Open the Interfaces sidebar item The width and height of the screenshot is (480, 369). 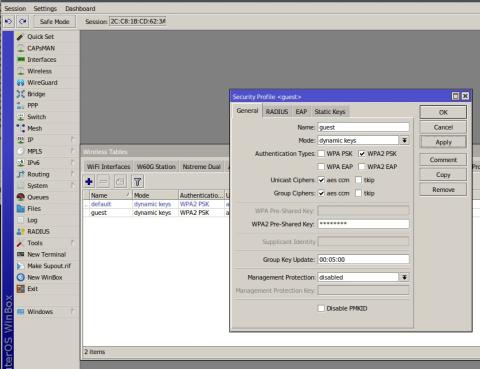pos(42,60)
